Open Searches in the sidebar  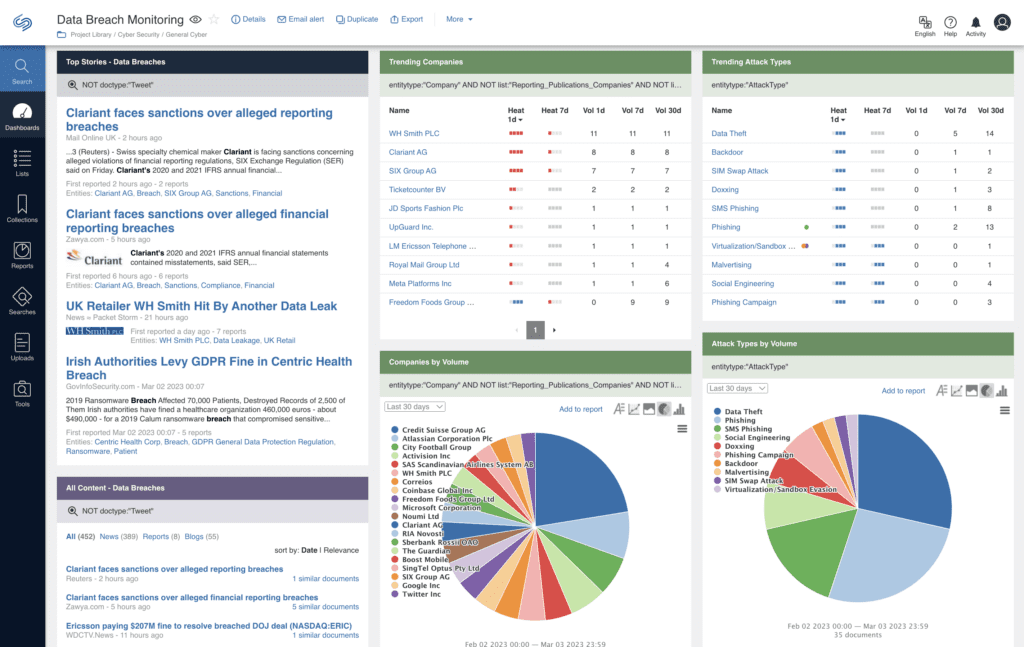tap(22, 301)
